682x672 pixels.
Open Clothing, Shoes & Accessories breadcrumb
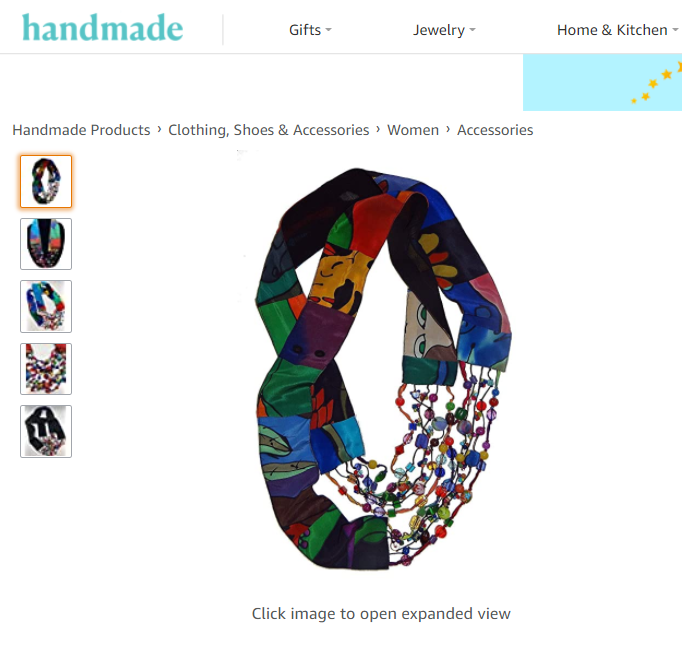coord(269,130)
